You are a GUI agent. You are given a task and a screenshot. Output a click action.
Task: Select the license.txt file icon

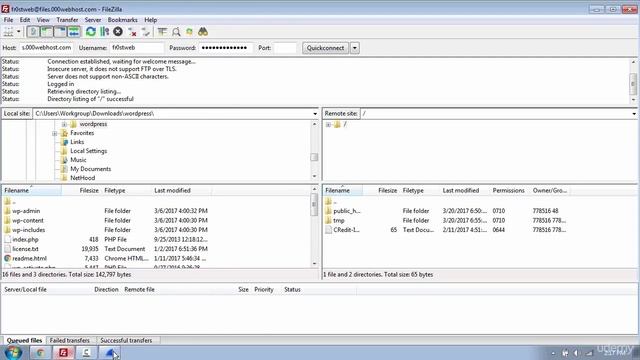tap(7, 249)
